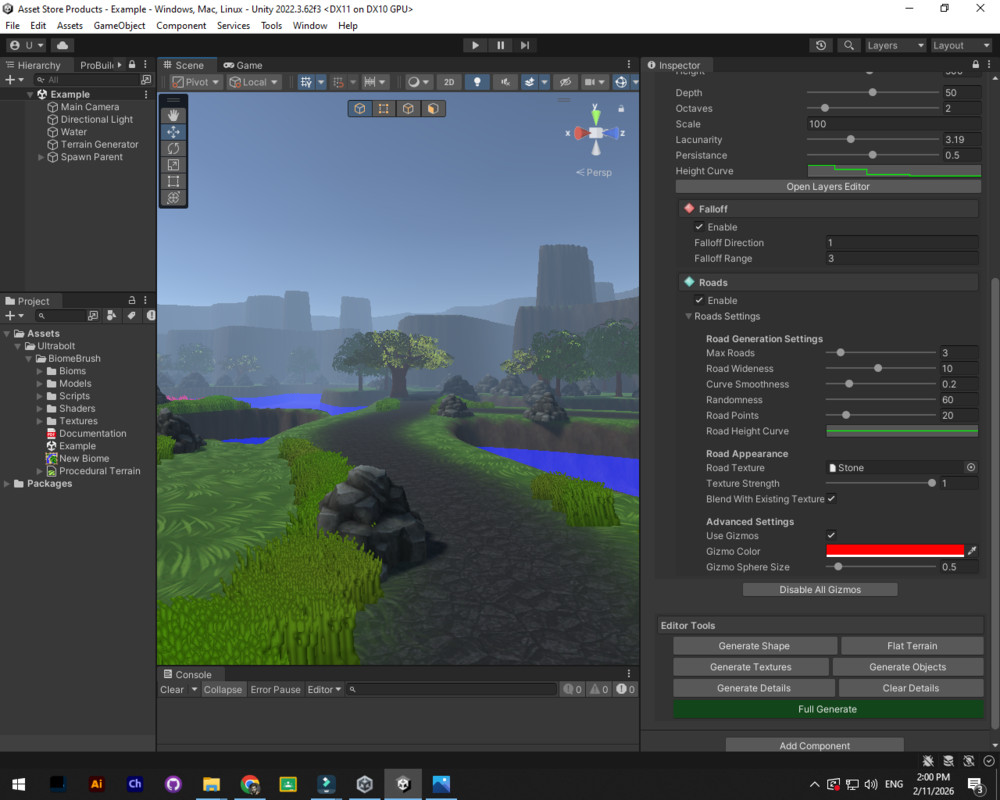Open the Layers dropdown
1000x800 pixels.
click(895, 45)
